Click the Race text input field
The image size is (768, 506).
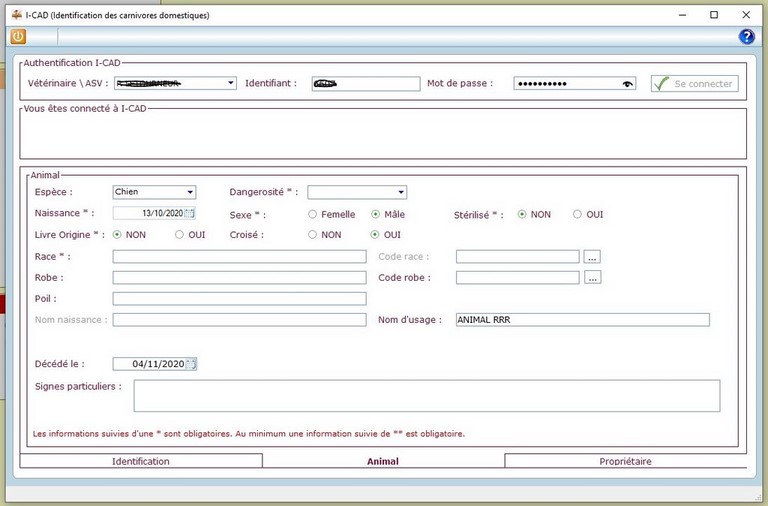point(239,257)
